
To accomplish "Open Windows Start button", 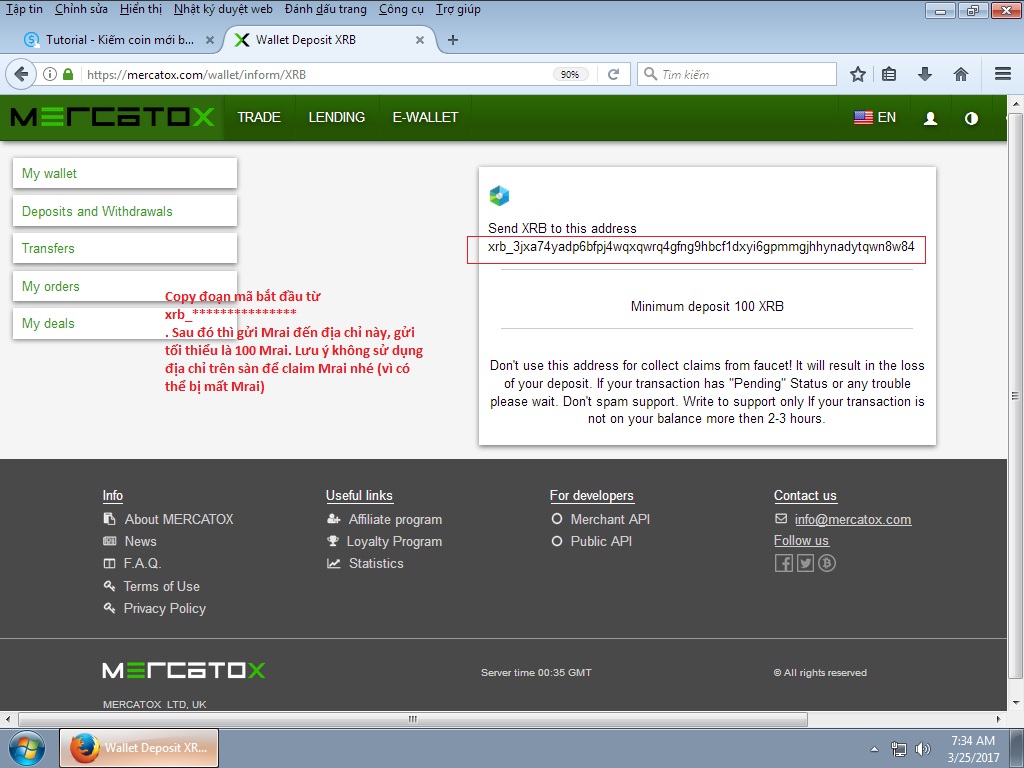I will 26,748.
